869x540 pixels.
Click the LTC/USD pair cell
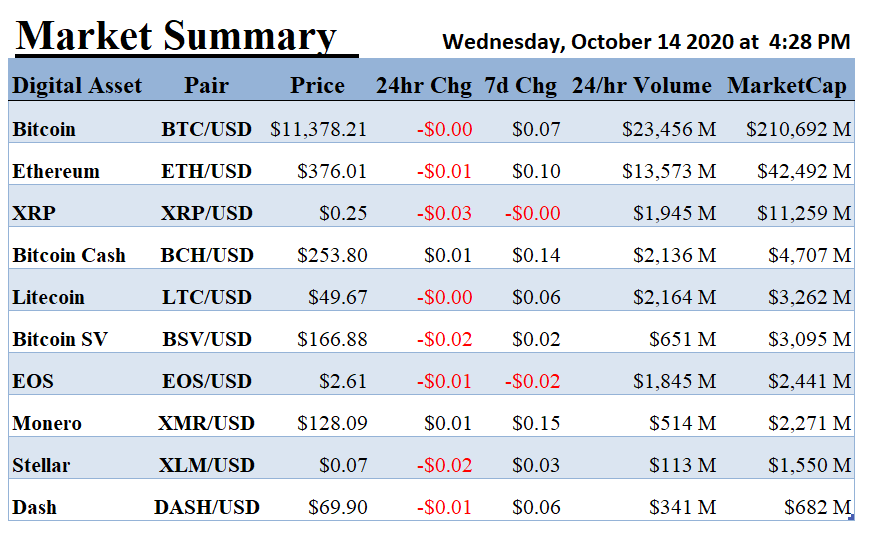coord(207,298)
